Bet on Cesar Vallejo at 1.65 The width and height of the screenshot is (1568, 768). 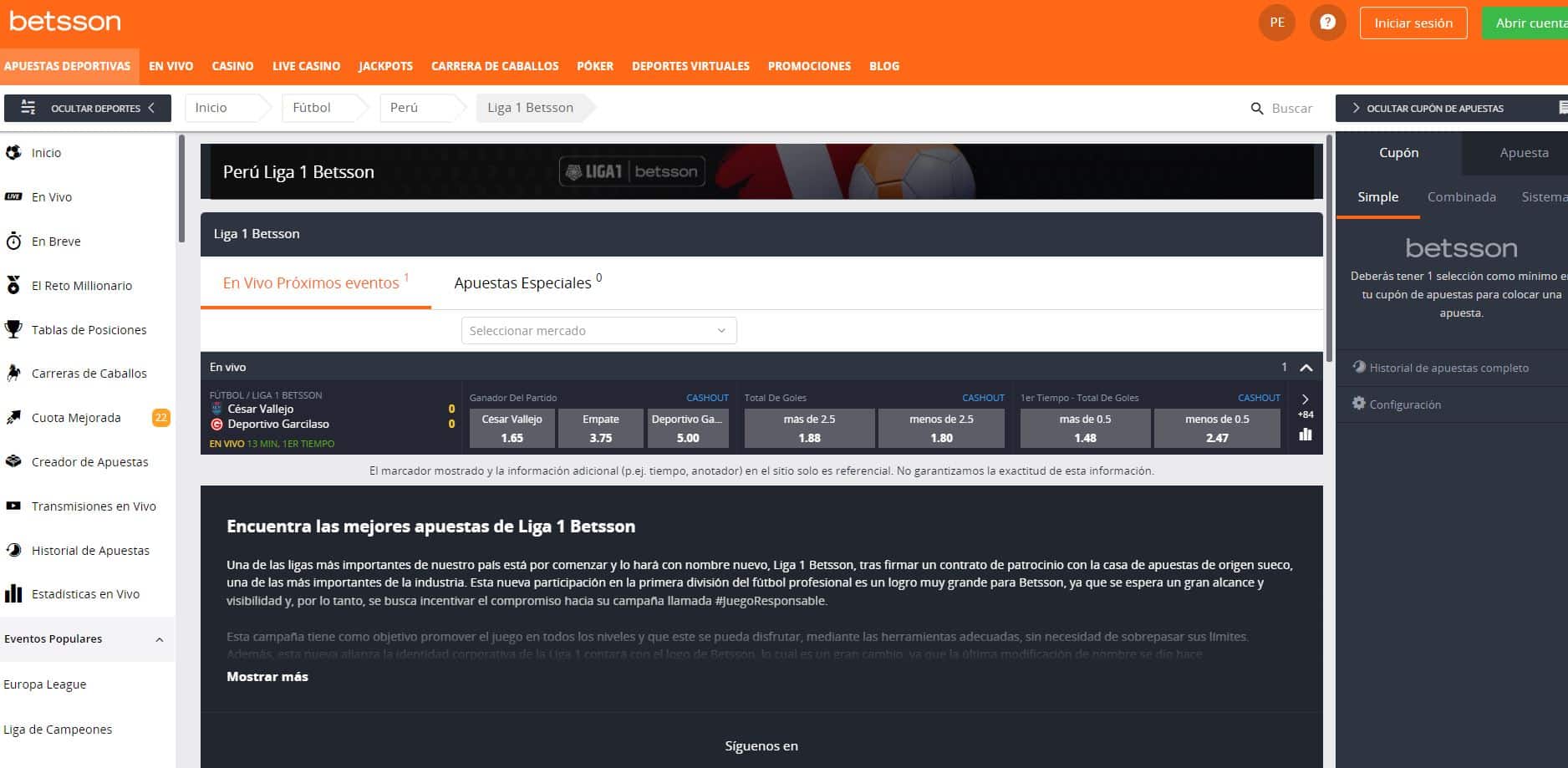pos(512,428)
